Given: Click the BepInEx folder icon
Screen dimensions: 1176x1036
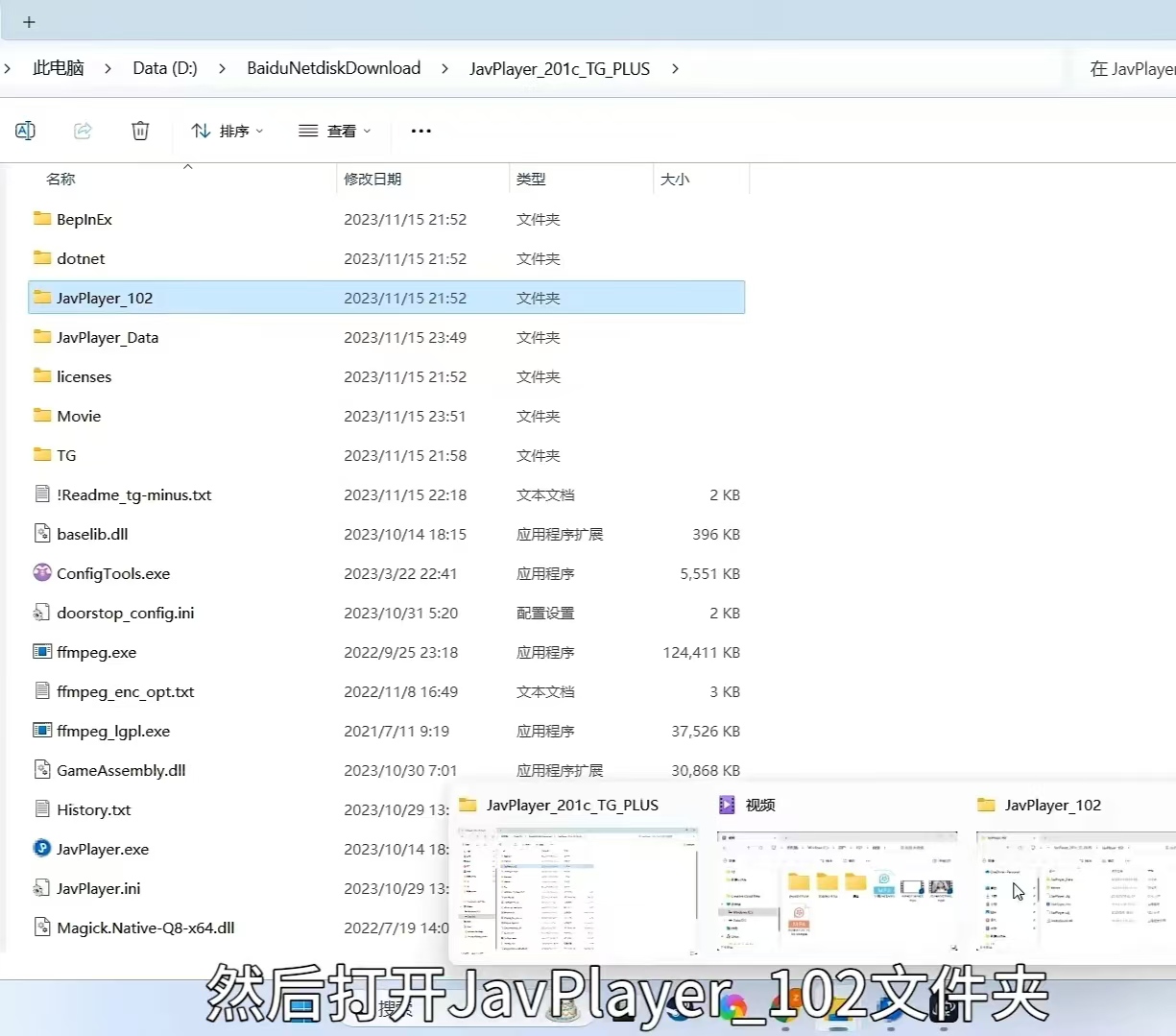Looking at the screenshot, I should point(42,219).
